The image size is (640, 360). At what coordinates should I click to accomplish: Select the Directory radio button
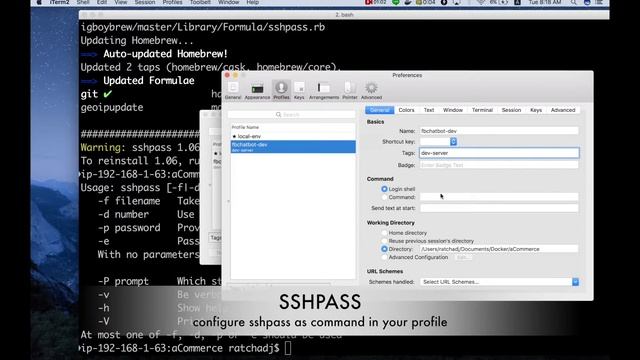point(384,249)
